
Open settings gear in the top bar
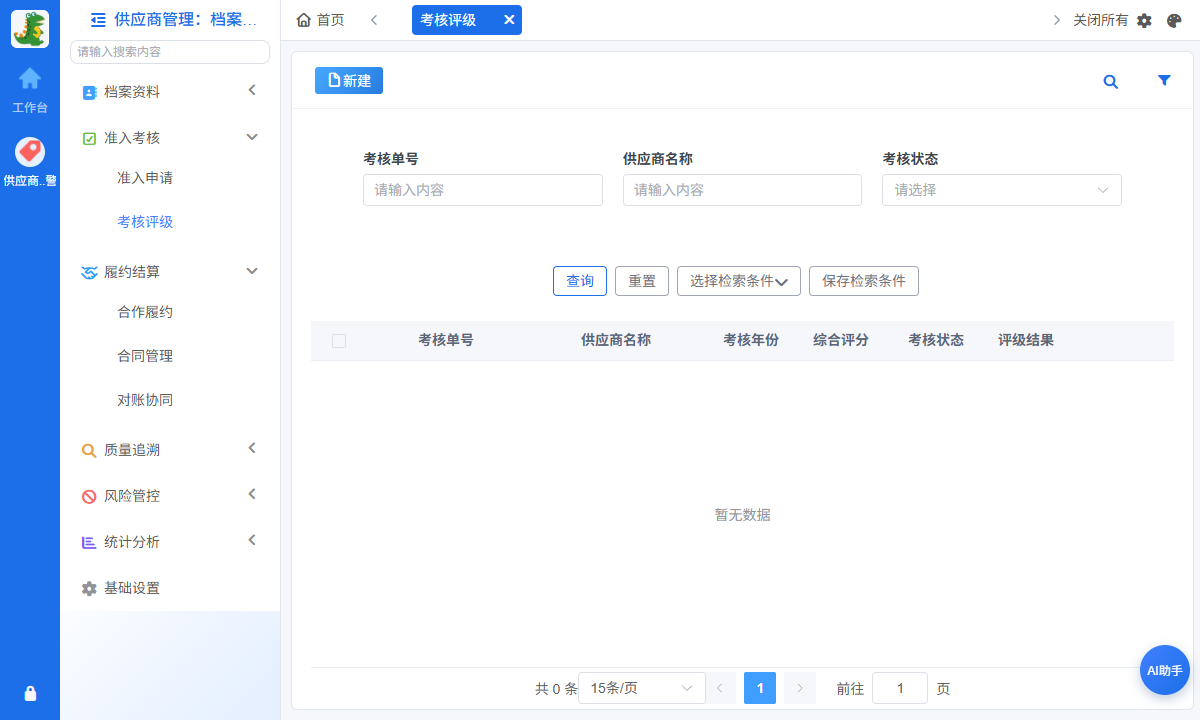tap(1145, 20)
